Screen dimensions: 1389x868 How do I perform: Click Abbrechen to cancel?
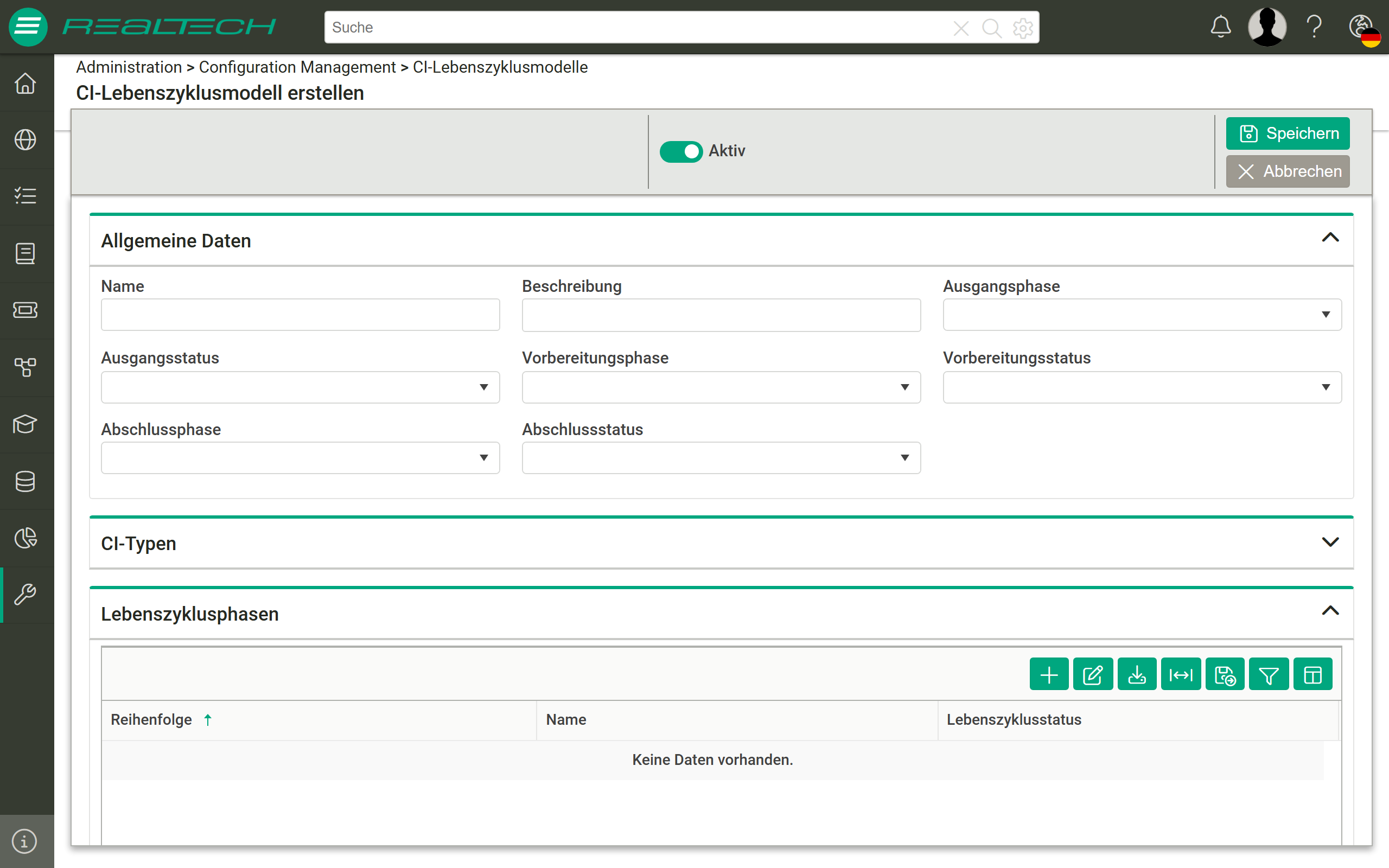[x=1288, y=171]
